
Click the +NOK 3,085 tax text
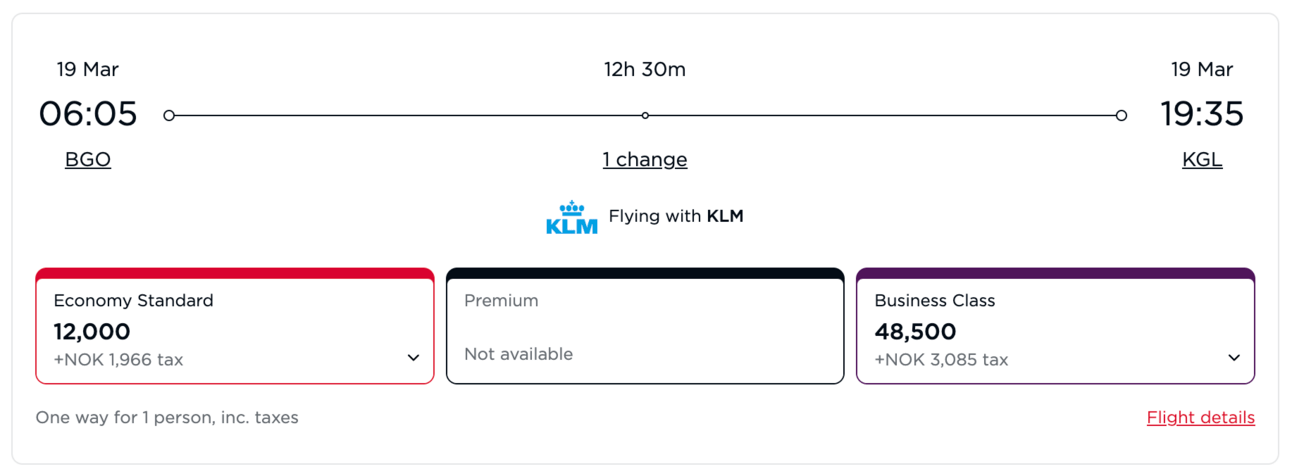point(941,360)
